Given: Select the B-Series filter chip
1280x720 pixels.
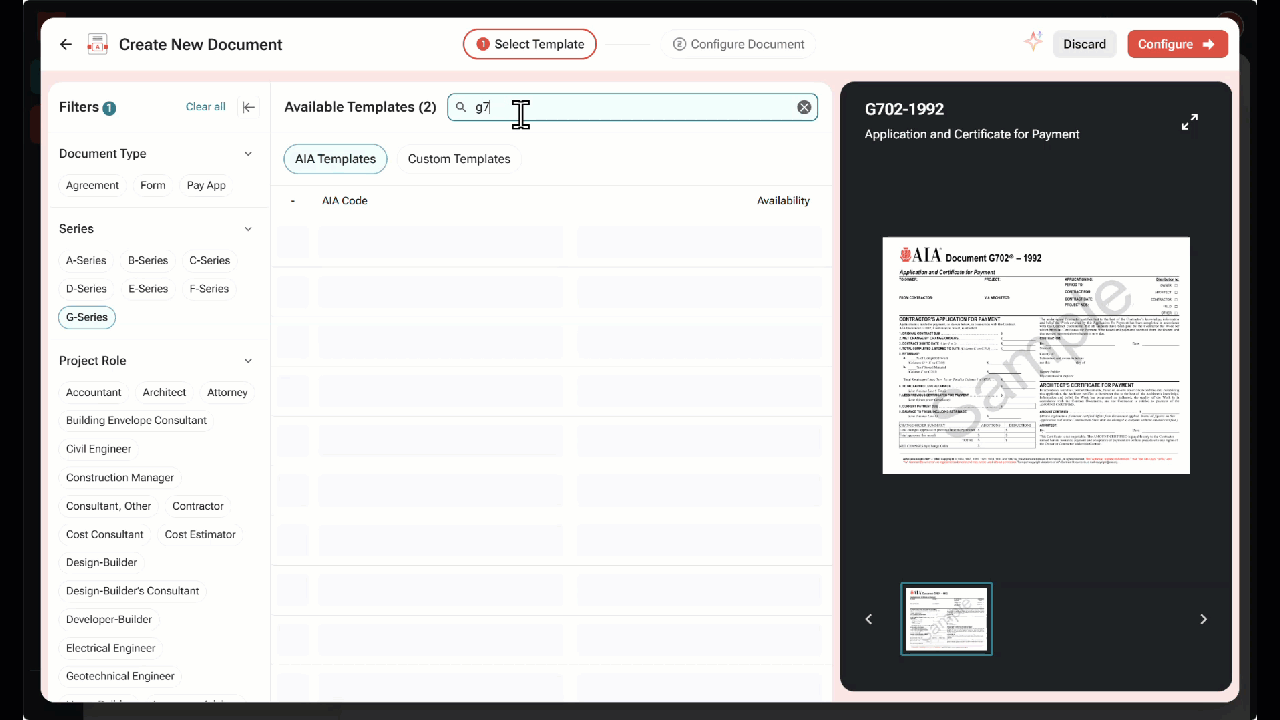Looking at the screenshot, I should 148,260.
